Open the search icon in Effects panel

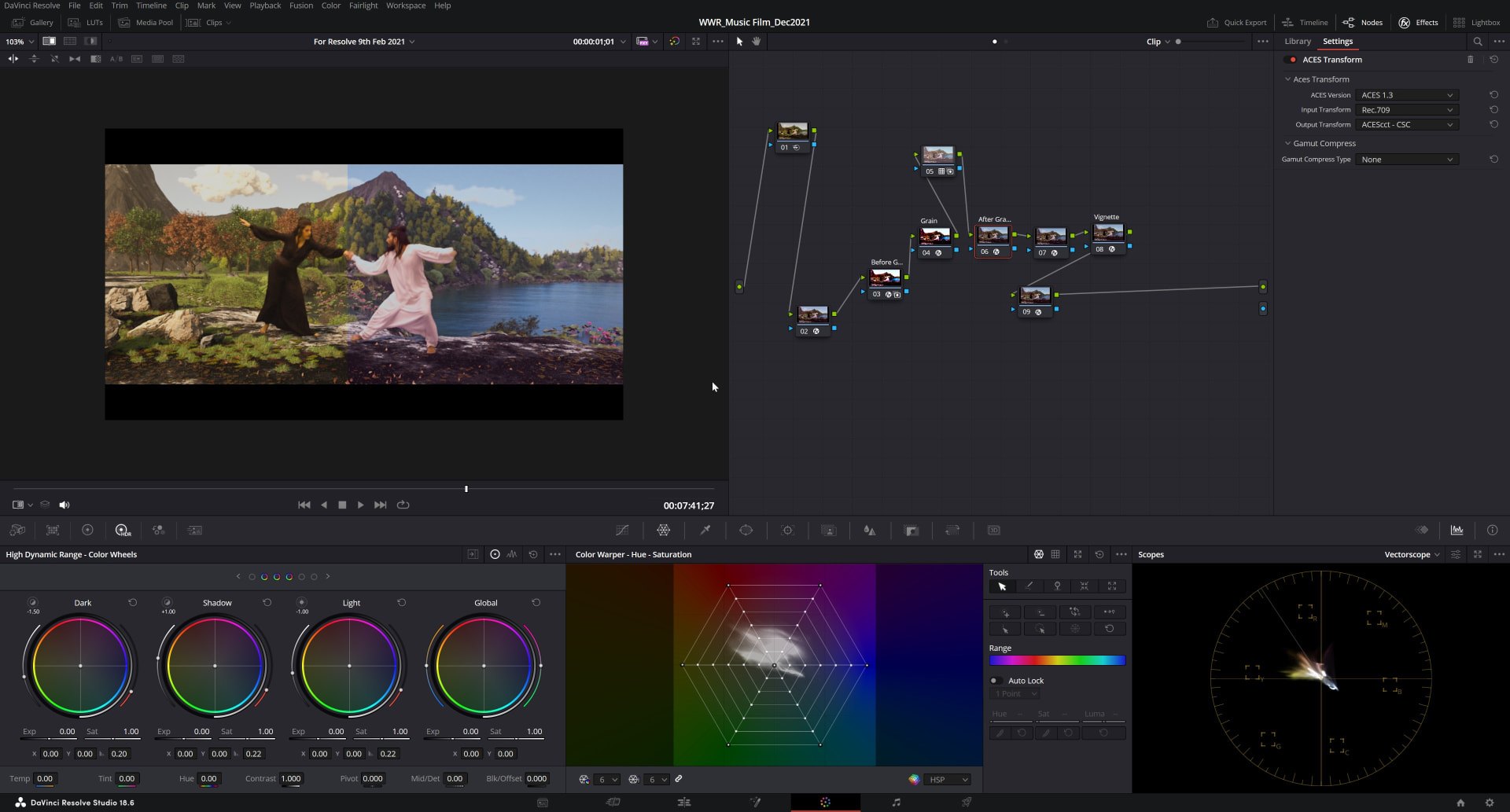pos(1477,42)
